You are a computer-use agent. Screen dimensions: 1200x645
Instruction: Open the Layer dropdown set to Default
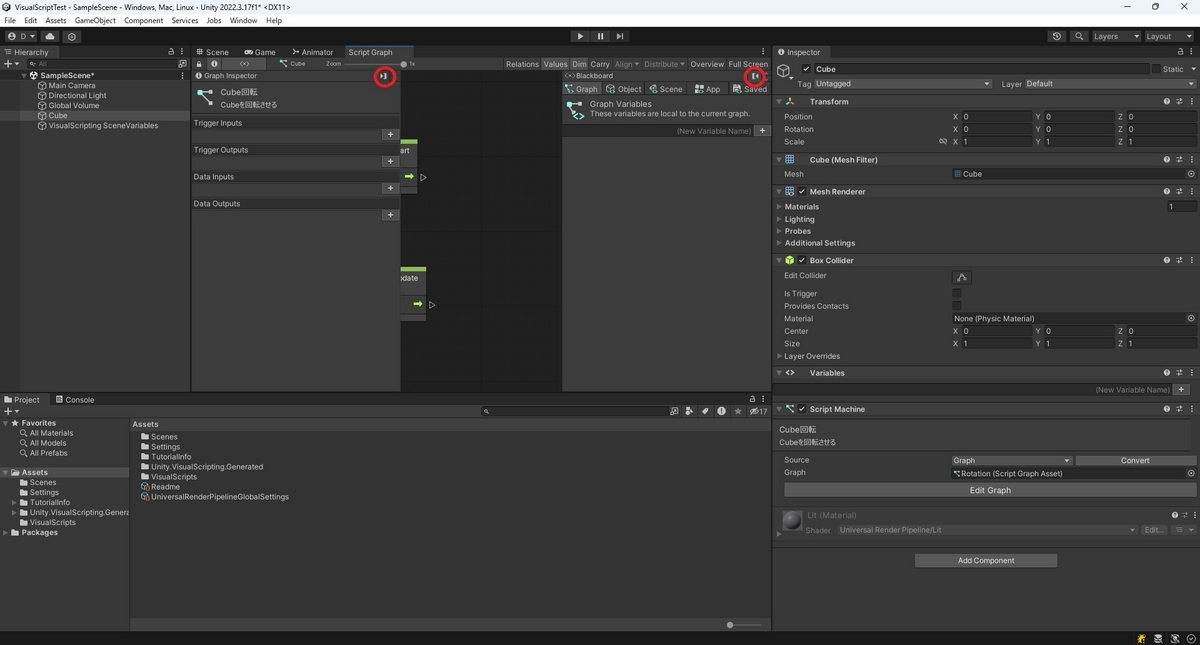coord(1109,84)
